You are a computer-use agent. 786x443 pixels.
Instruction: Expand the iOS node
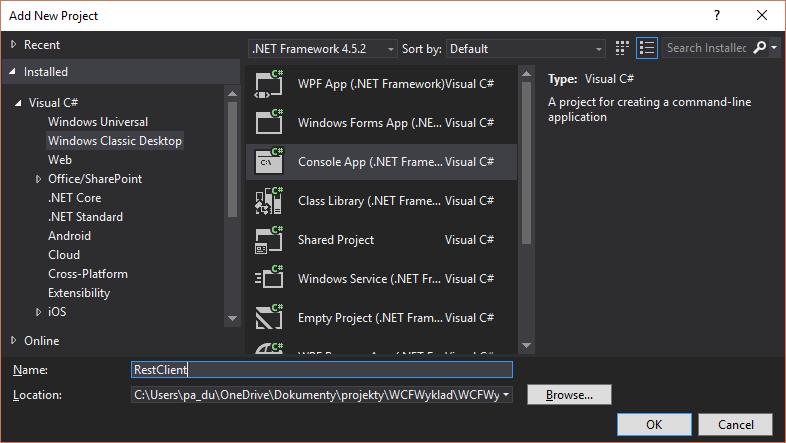click(x=38, y=312)
